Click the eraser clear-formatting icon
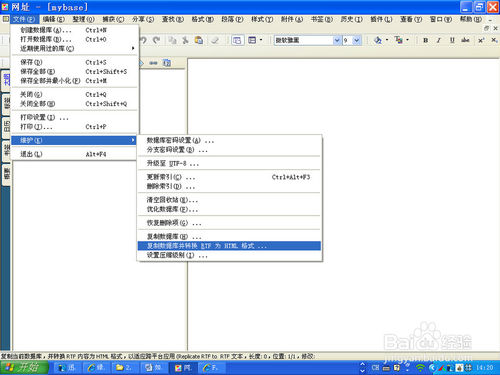The image size is (500, 375). [215, 40]
